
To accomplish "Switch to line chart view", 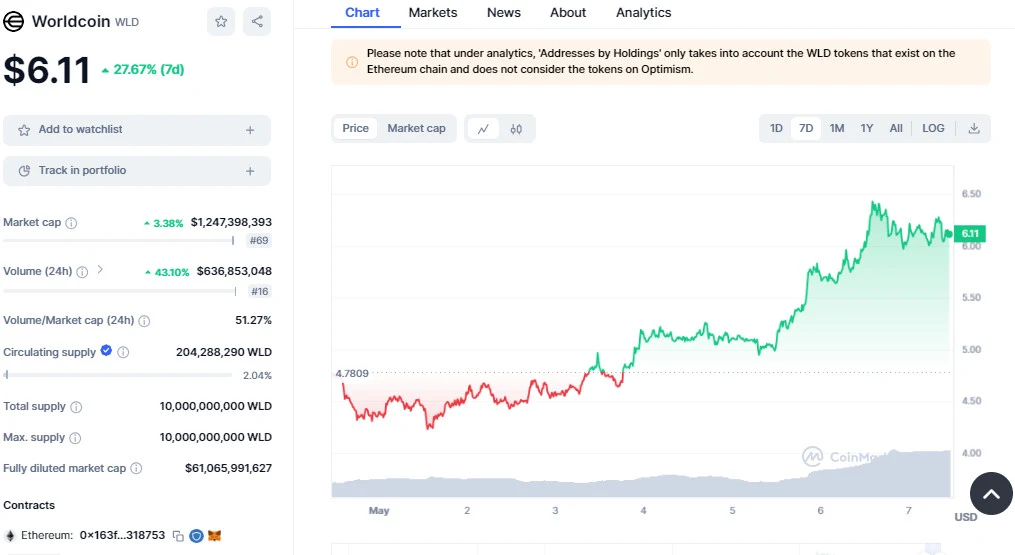I will tap(483, 129).
